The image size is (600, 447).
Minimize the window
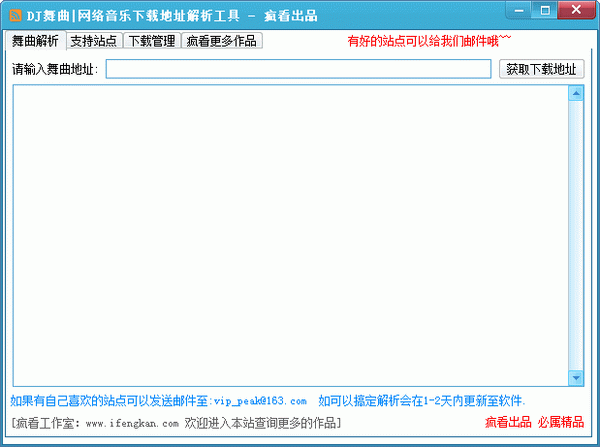tap(519, 10)
